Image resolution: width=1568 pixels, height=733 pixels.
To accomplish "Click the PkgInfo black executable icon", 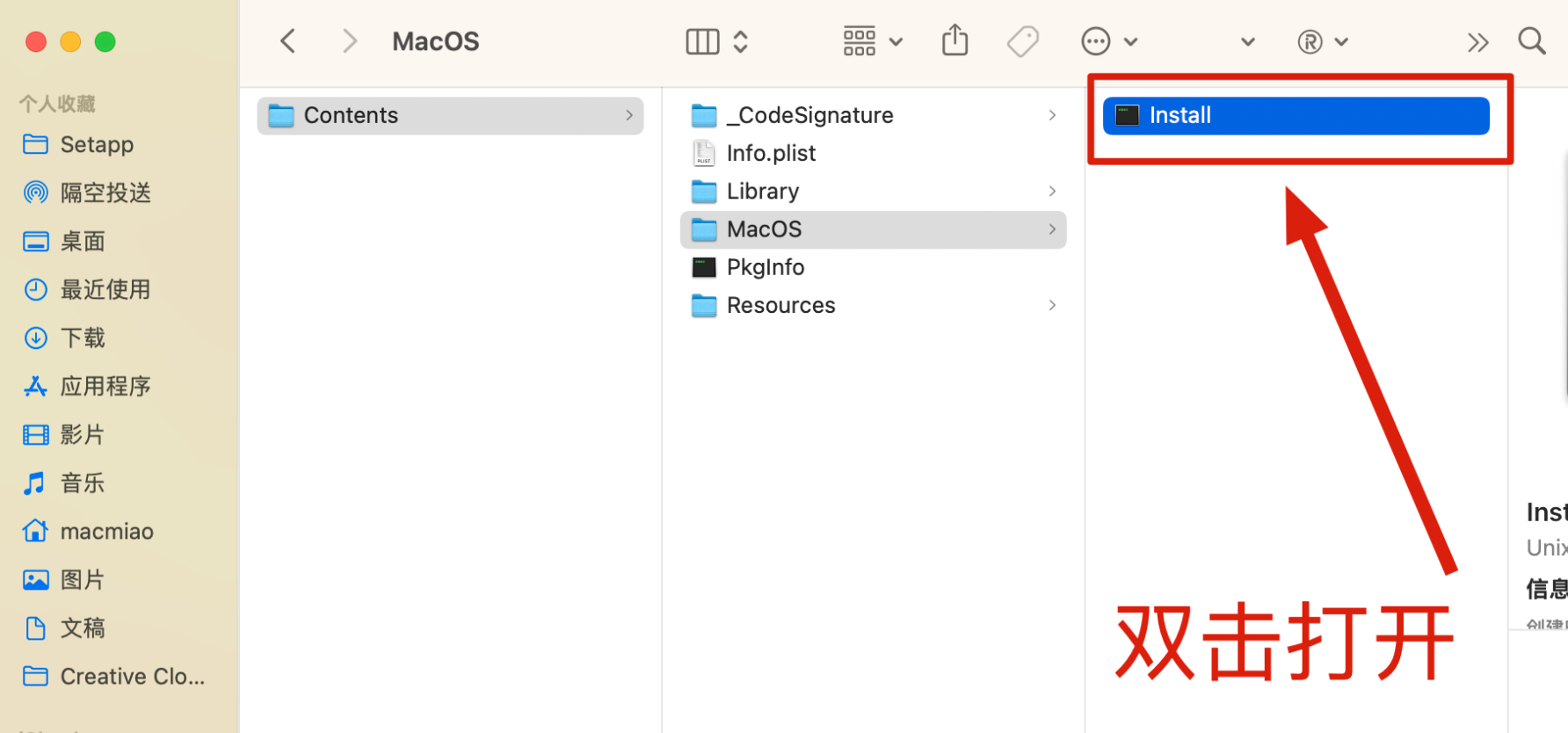I will (704, 267).
